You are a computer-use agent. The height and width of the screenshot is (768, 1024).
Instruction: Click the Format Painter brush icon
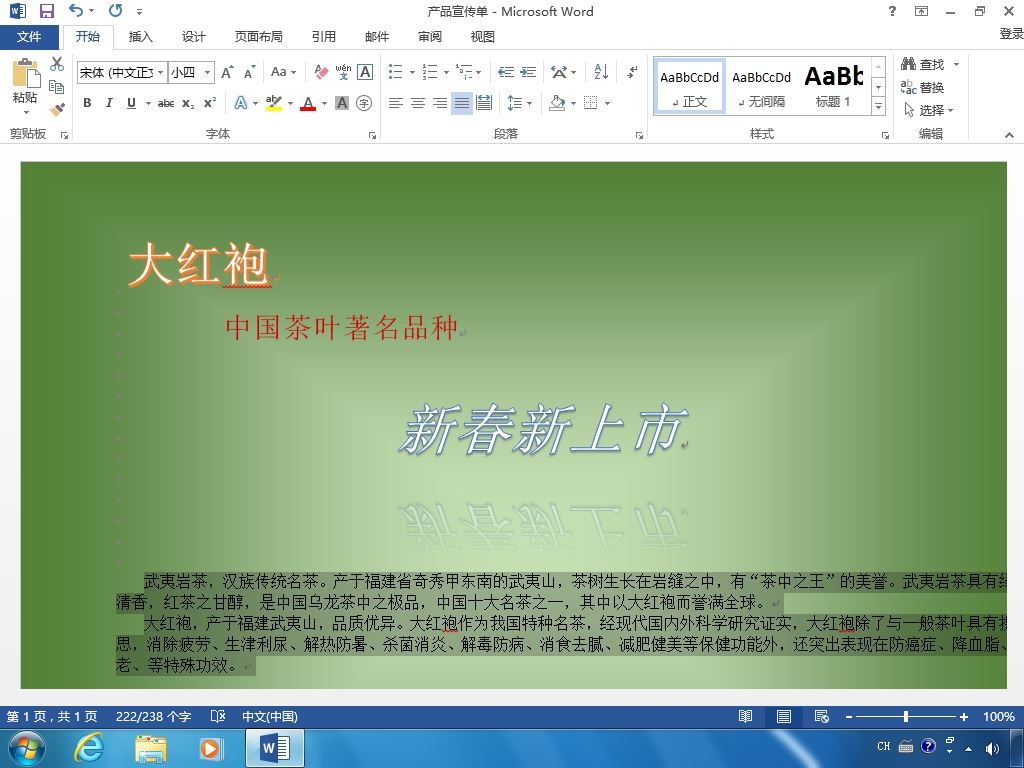[x=57, y=109]
